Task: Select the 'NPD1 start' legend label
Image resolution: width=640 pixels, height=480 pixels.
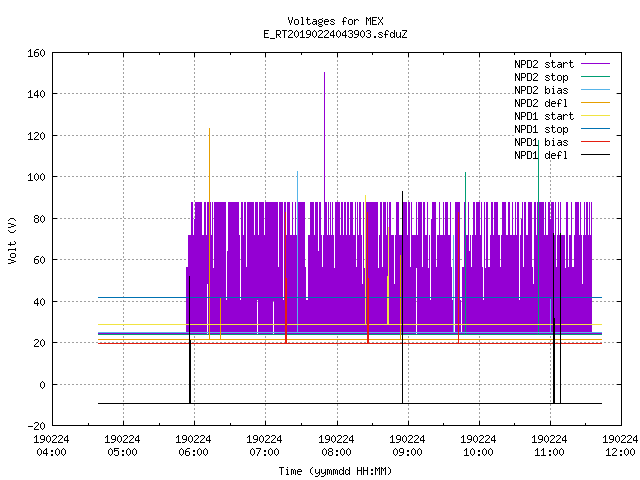Action: [x=544, y=116]
